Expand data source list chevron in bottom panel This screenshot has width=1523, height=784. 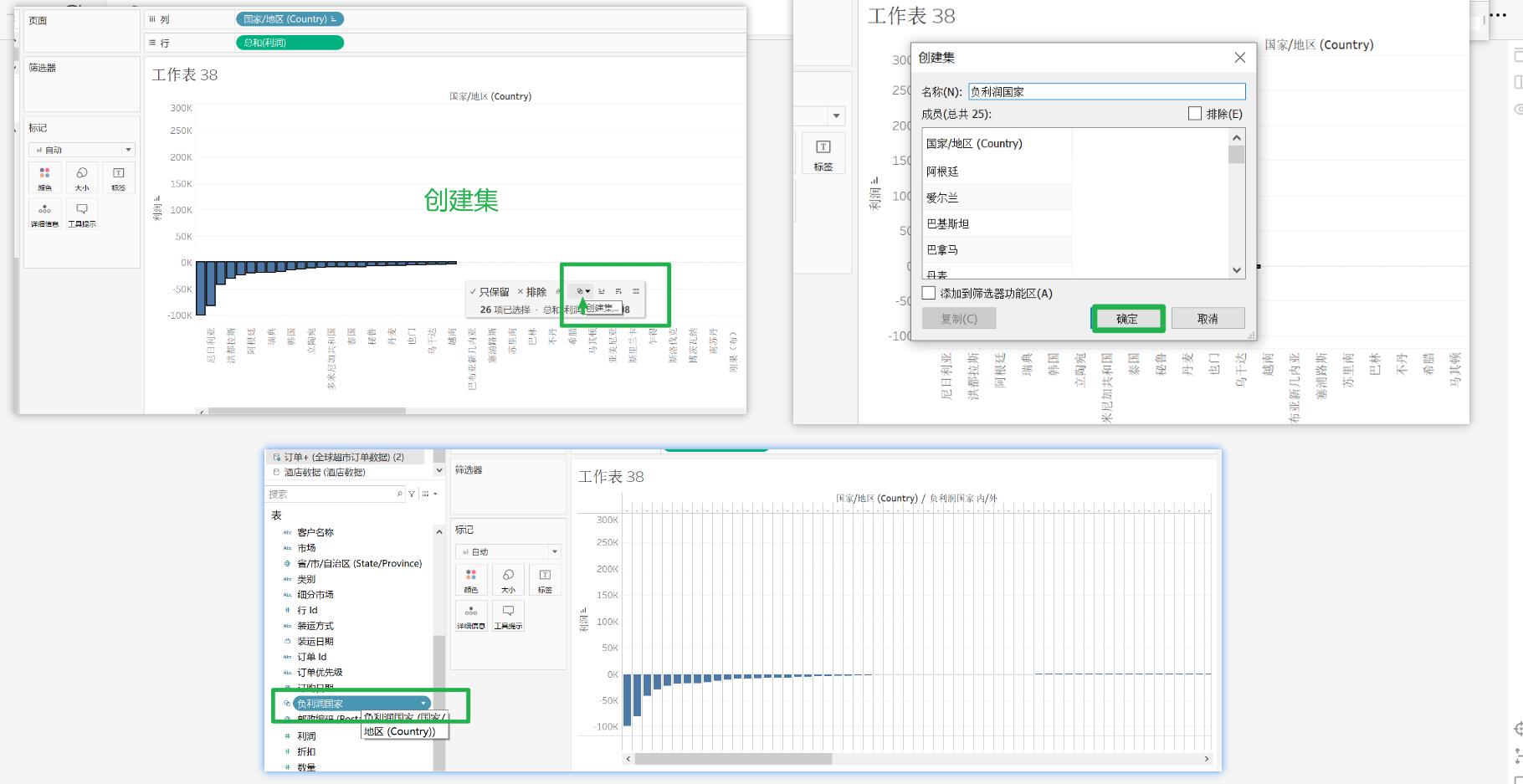pos(438,471)
